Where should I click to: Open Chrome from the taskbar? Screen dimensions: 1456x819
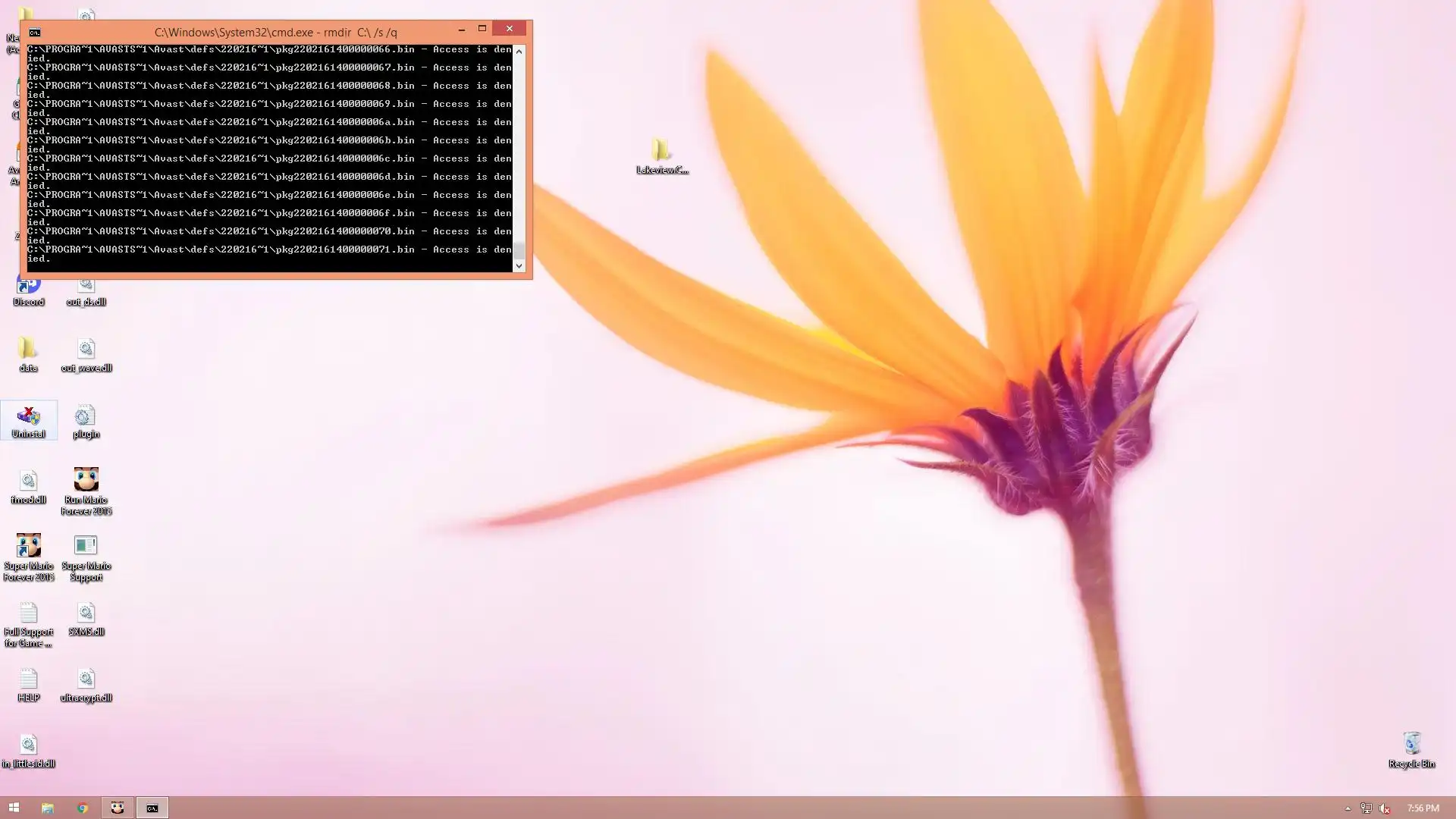(82, 808)
